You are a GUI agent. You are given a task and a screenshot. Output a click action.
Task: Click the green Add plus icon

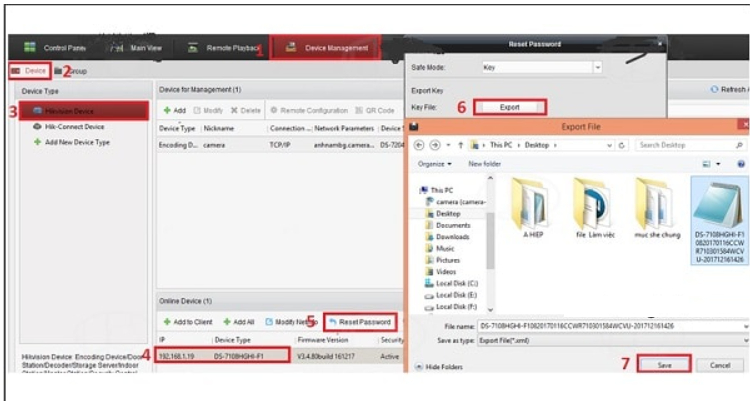(166, 110)
